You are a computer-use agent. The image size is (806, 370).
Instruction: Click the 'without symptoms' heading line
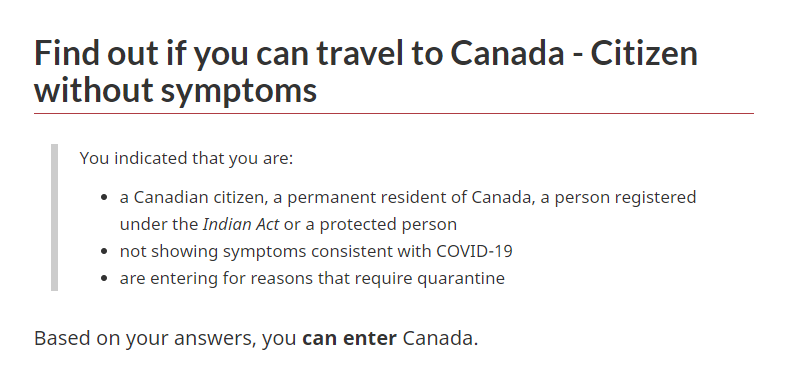[175, 91]
